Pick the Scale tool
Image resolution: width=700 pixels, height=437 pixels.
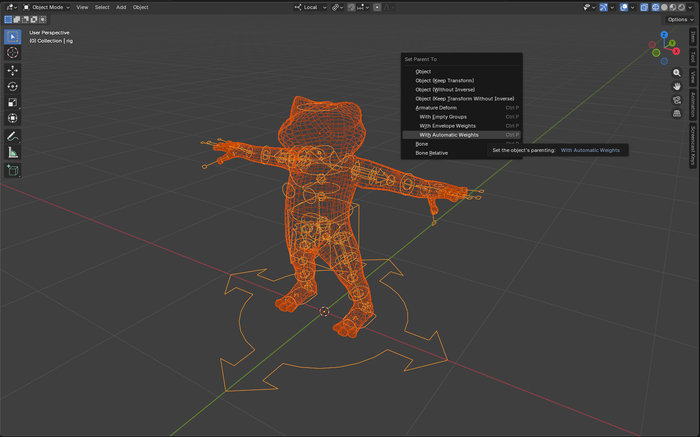[x=13, y=102]
